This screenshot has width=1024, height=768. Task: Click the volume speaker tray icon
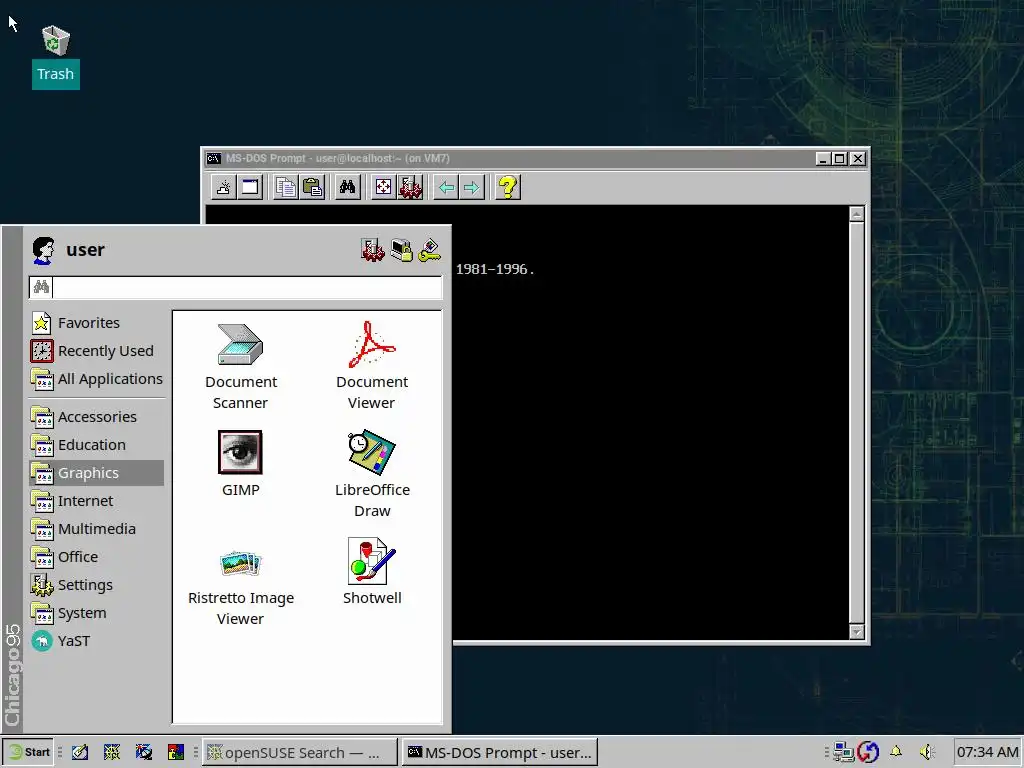(927, 752)
